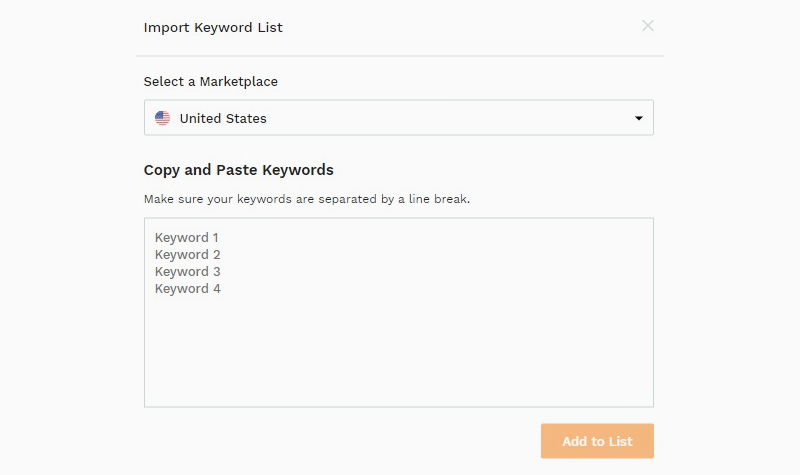Open the Select a Marketplace combo box

[x=398, y=118]
